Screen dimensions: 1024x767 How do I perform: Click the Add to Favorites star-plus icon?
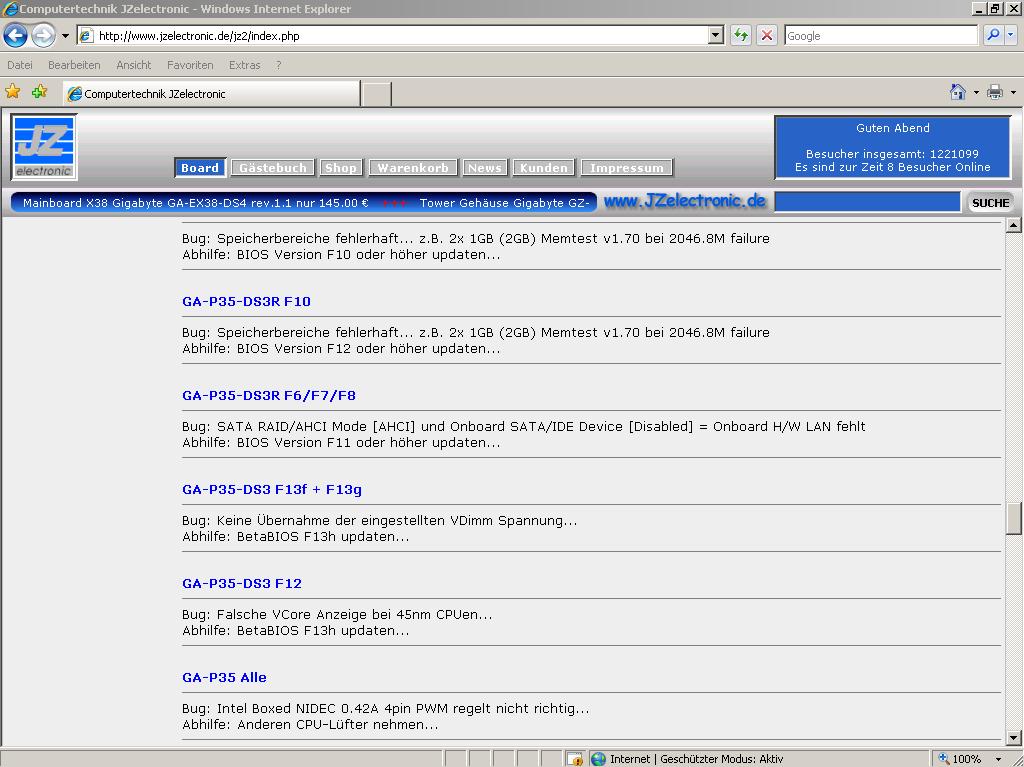40,92
